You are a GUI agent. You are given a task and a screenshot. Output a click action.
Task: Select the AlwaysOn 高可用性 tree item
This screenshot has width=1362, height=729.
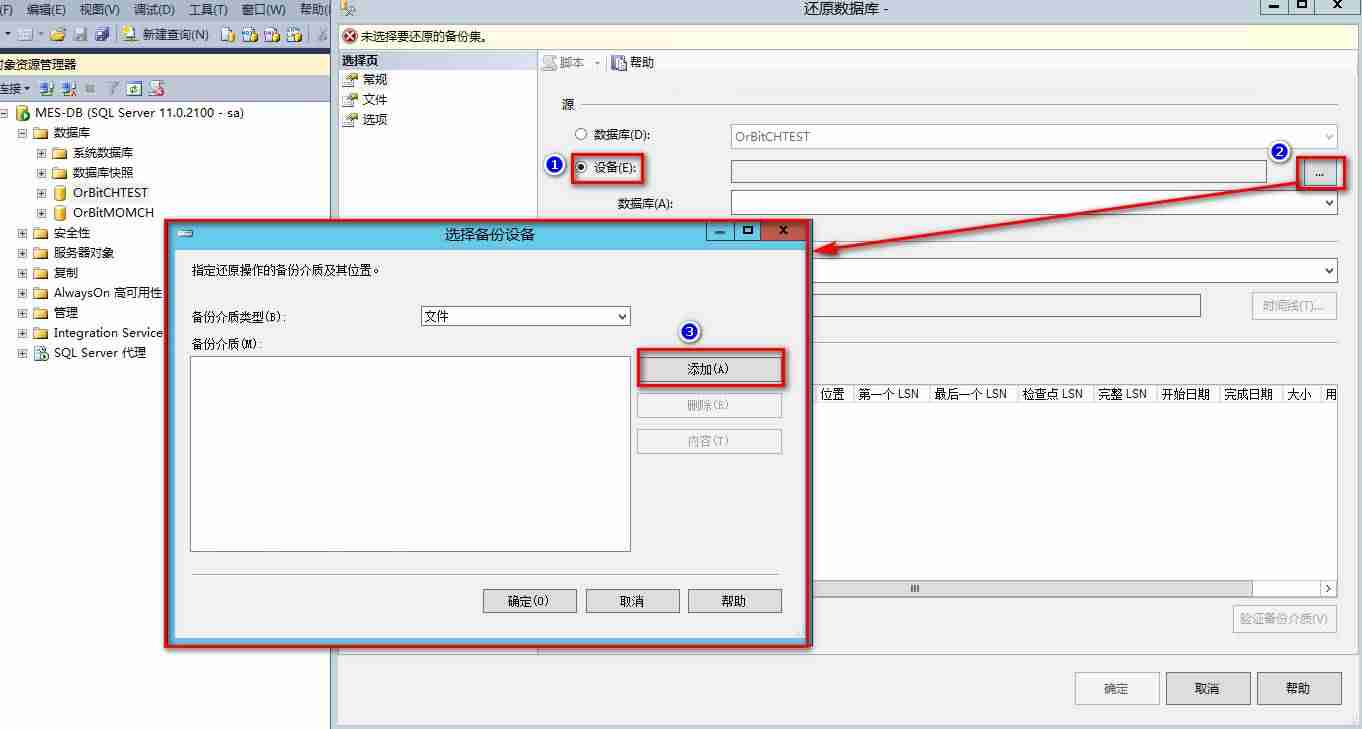click(x=108, y=293)
